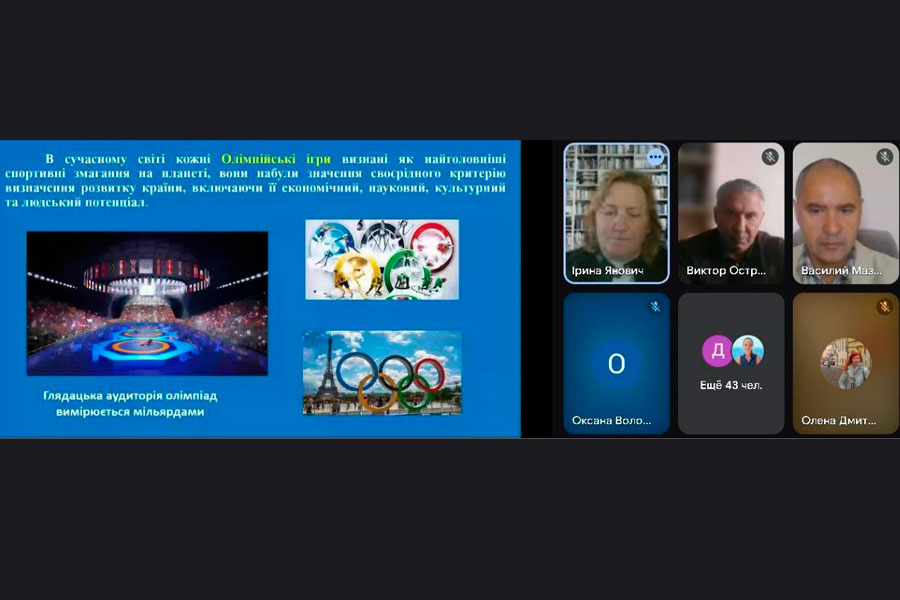
Task: Select Ірина Янович video tile
Action: coord(616,213)
